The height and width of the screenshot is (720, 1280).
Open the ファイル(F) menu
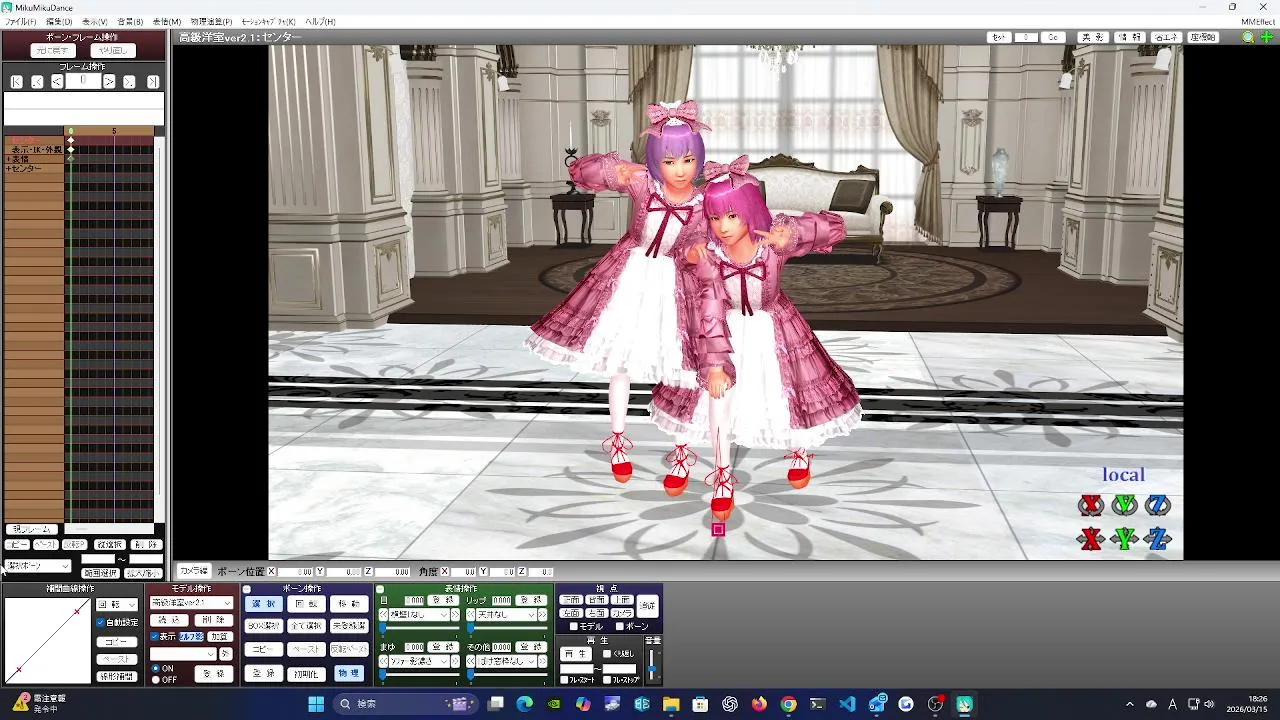[20, 21]
